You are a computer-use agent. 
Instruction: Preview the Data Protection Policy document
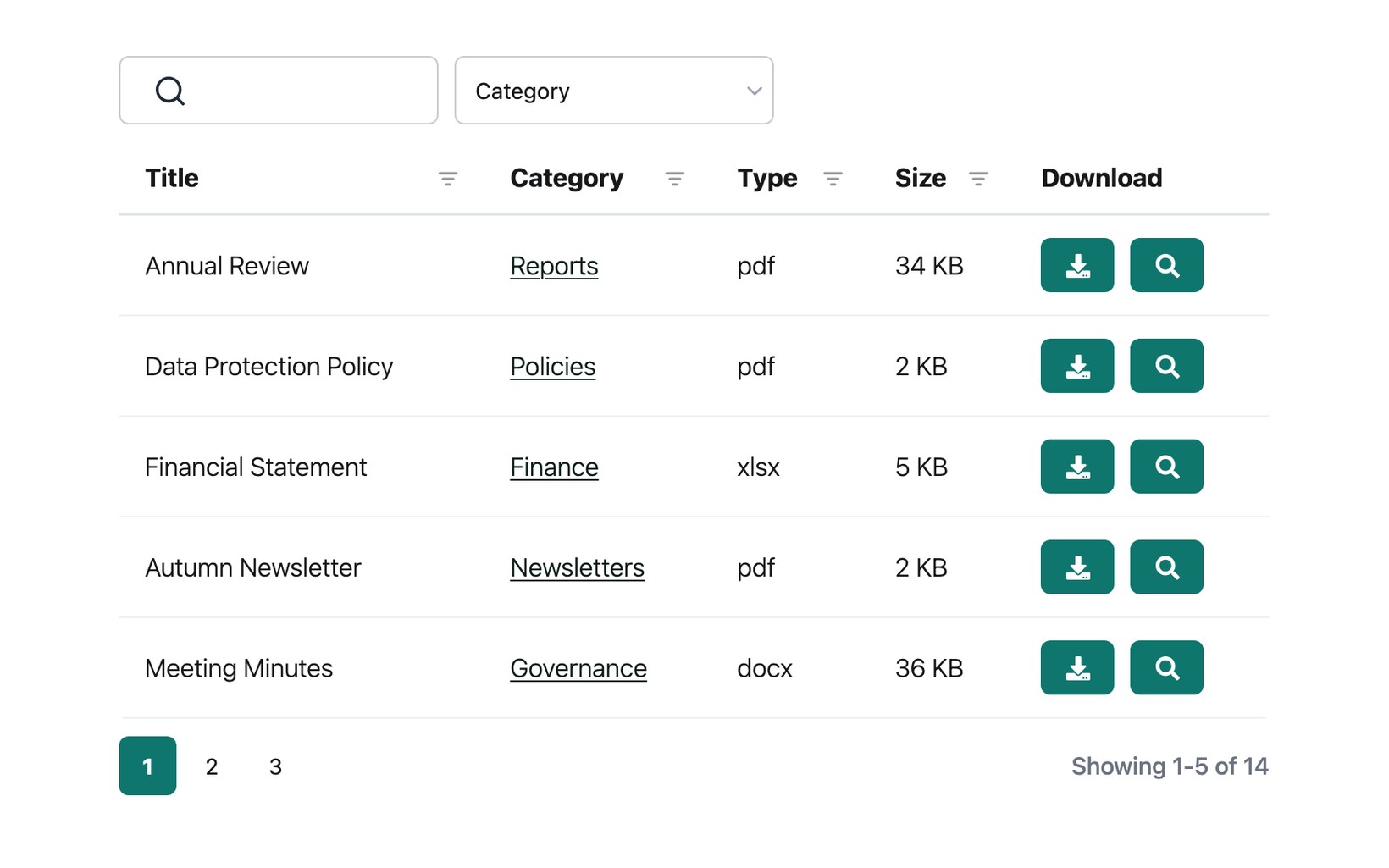click(1166, 366)
